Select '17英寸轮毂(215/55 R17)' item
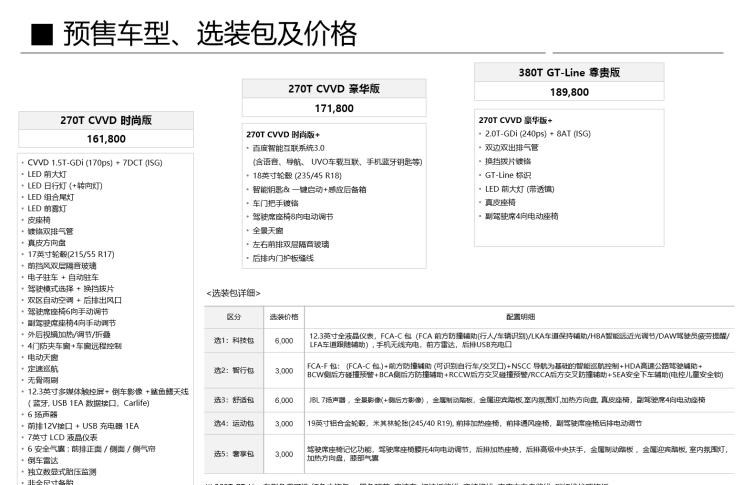 [x=71, y=254]
